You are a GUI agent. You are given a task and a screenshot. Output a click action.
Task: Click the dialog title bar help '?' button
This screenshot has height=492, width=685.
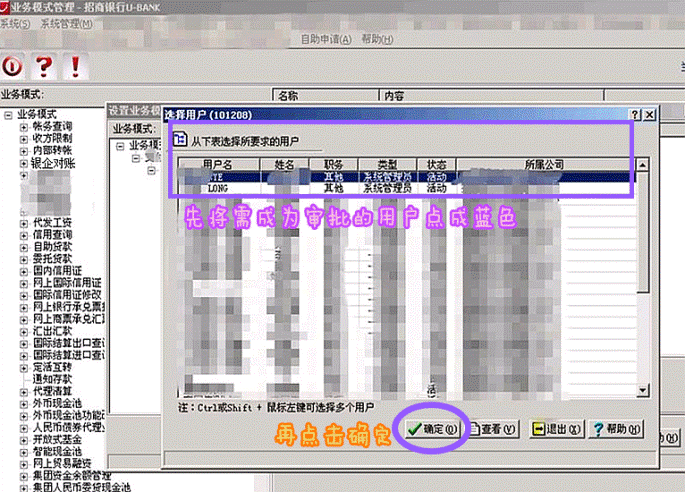pos(635,115)
